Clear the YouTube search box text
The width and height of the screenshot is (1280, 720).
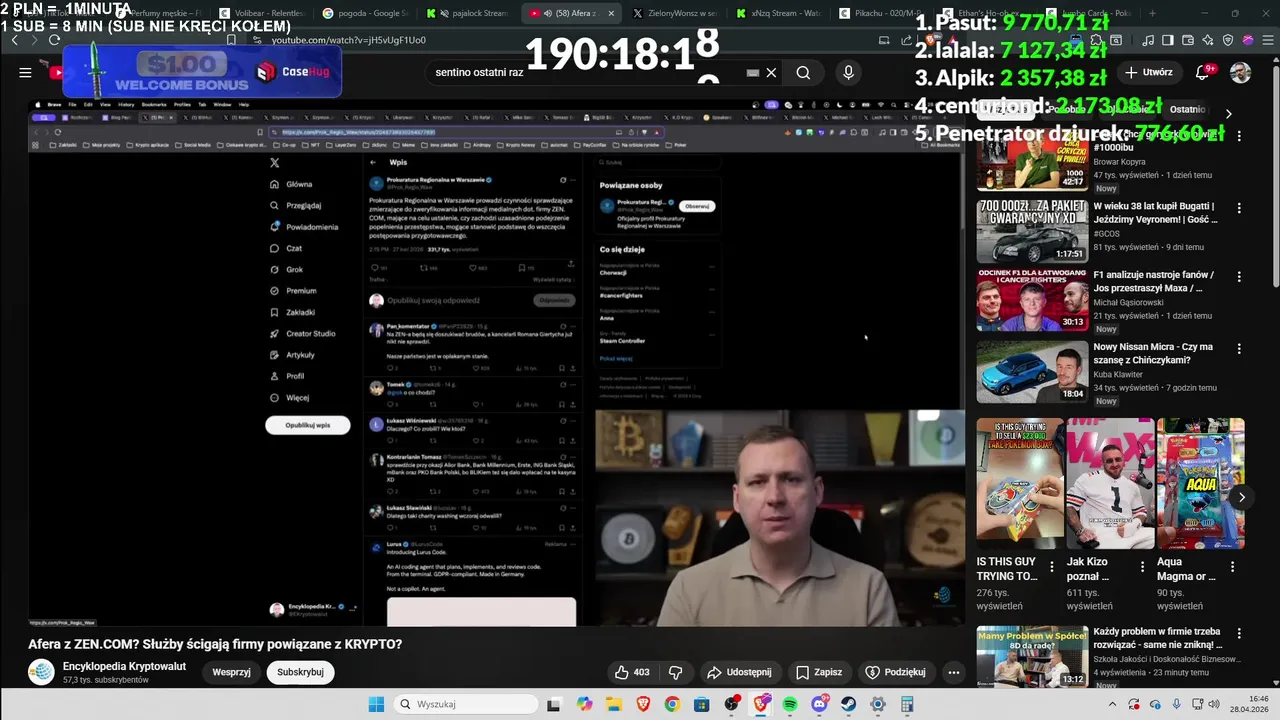[771, 73]
